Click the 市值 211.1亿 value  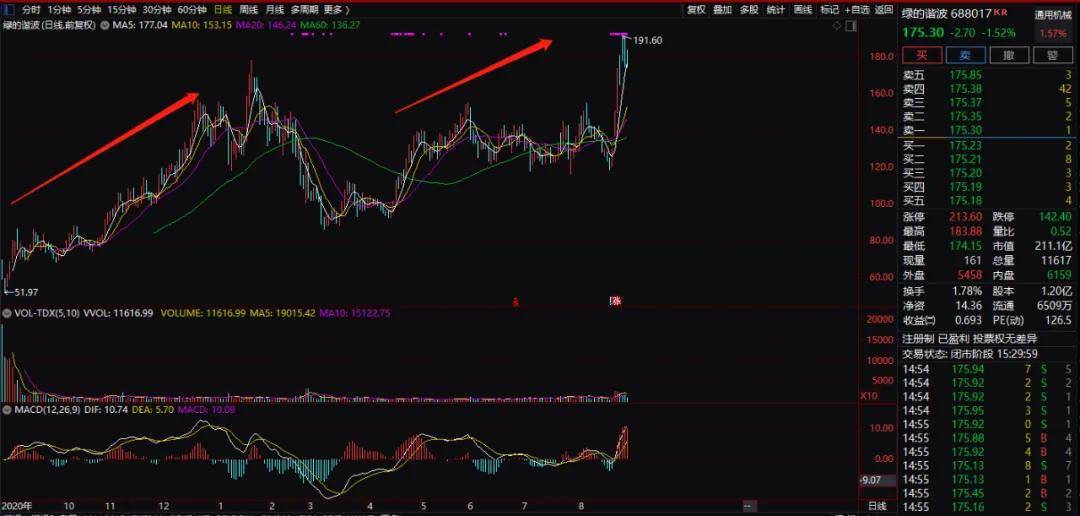[1053, 246]
